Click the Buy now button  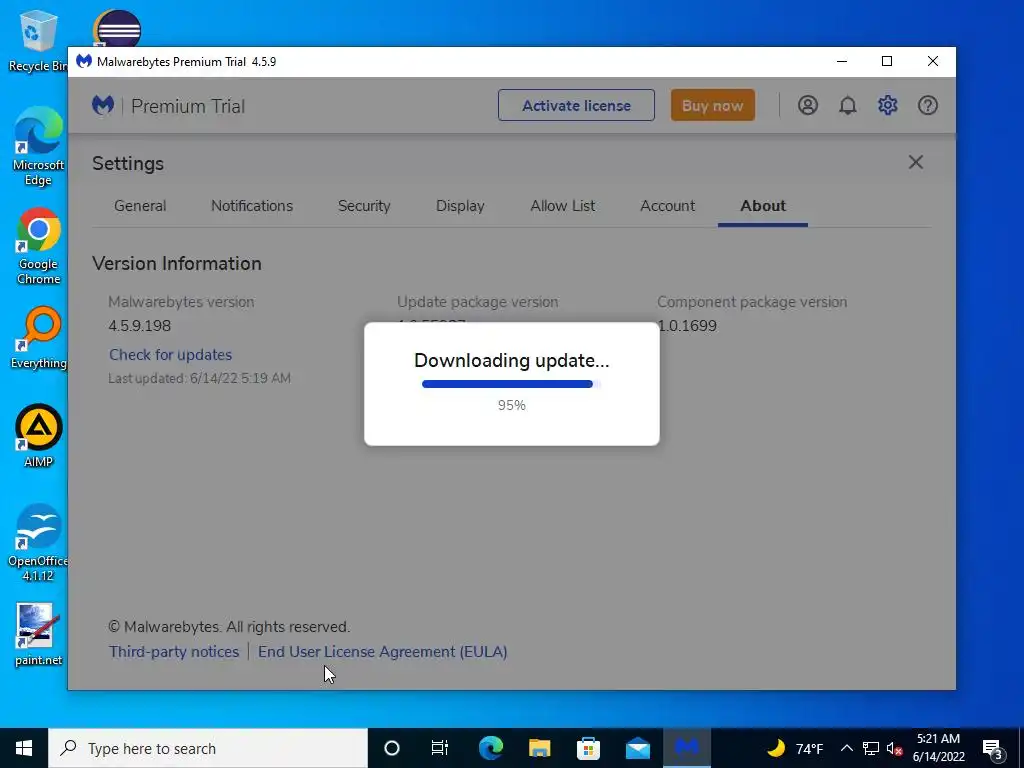point(712,105)
